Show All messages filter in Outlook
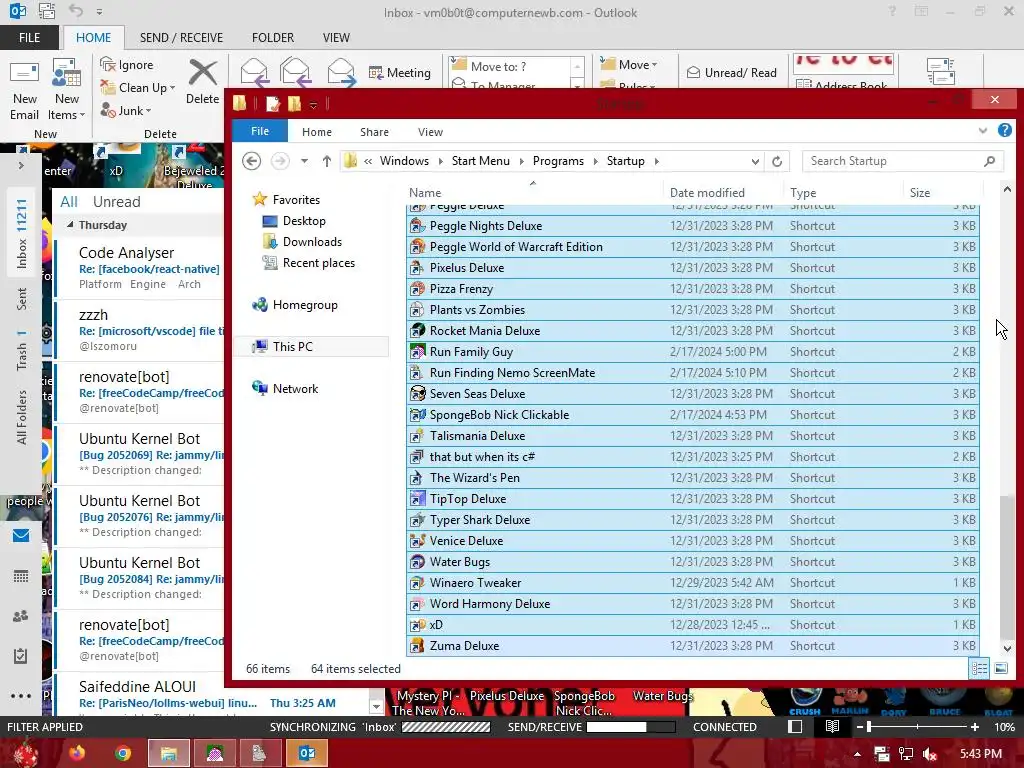Viewport: 1024px width, 768px height. [69, 202]
